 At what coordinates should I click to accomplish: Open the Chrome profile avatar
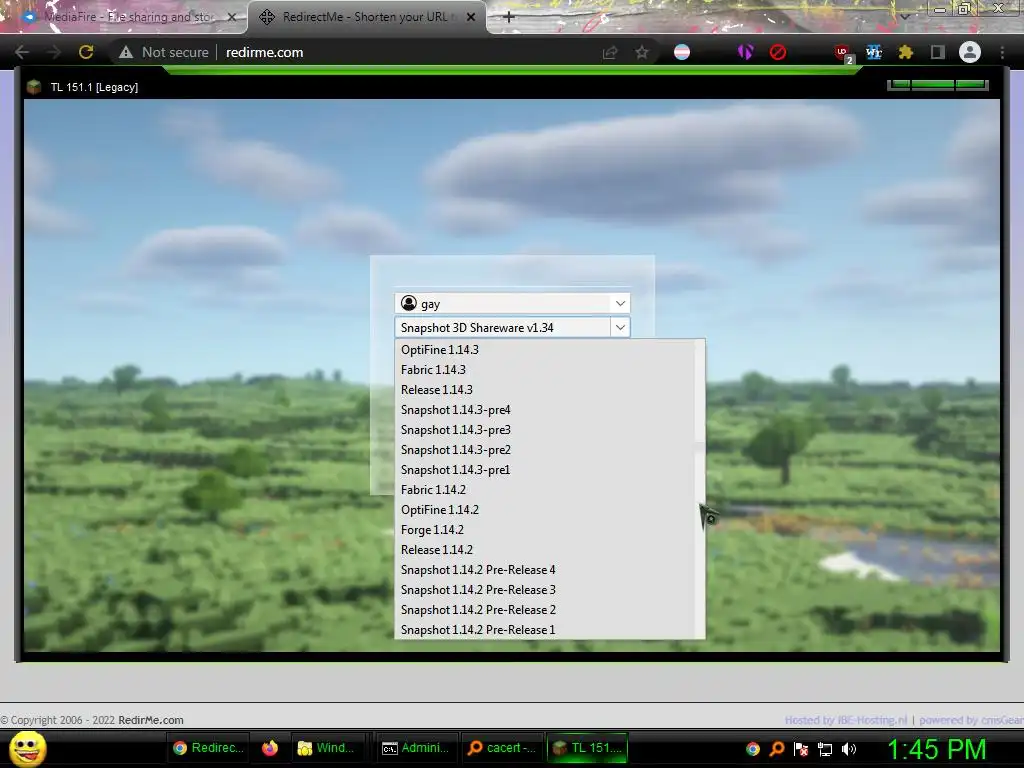[x=970, y=52]
